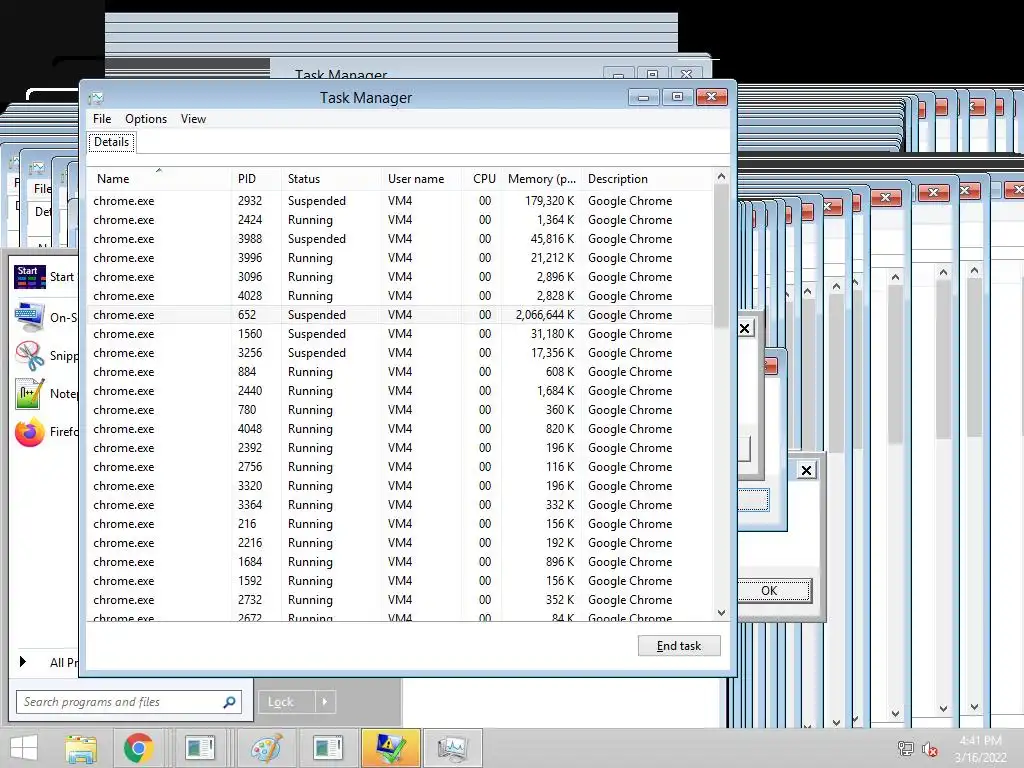
Task: Select chrome.exe row with PID 4048
Action: pos(400,429)
